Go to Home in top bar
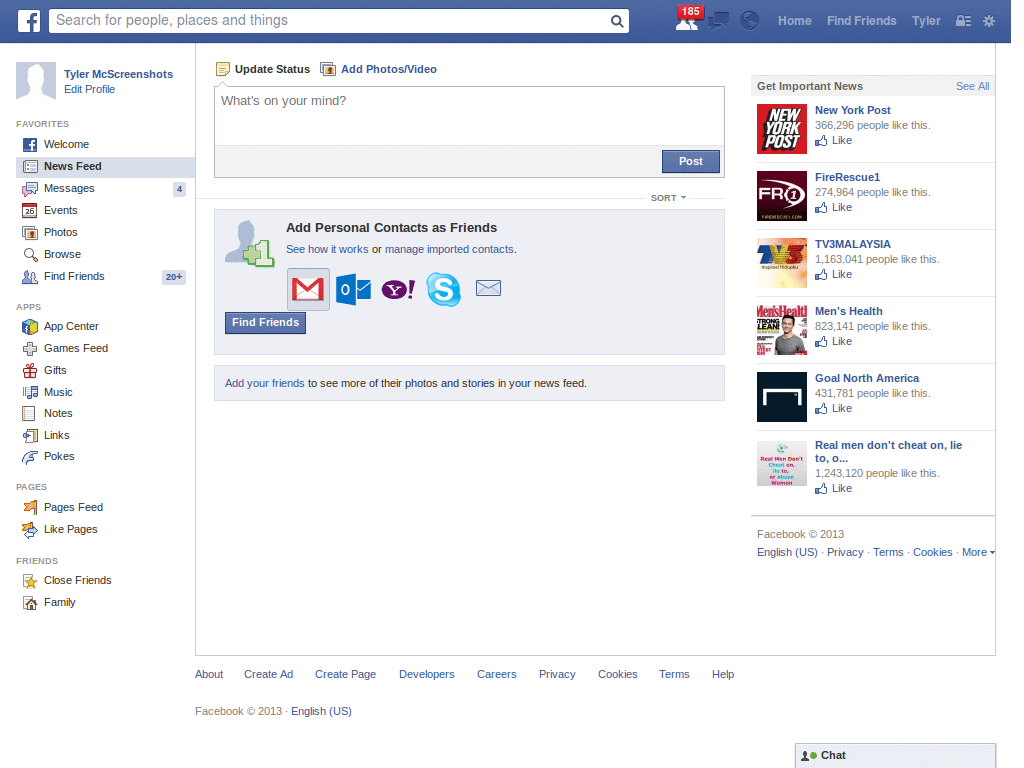1024x768 pixels. click(794, 21)
